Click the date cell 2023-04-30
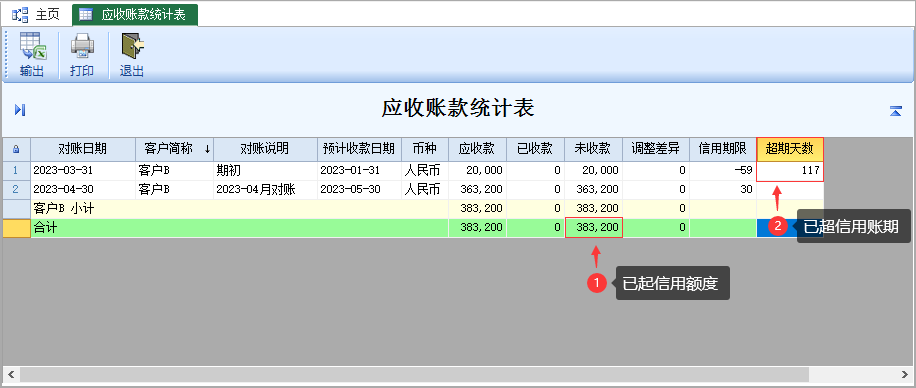The image size is (916, 388). [83, 190]
